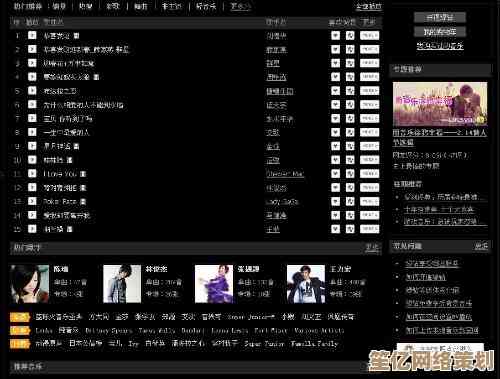500x379 pixels.
Task: Open the Britney Spears artist link
Action: coord(108,331)
